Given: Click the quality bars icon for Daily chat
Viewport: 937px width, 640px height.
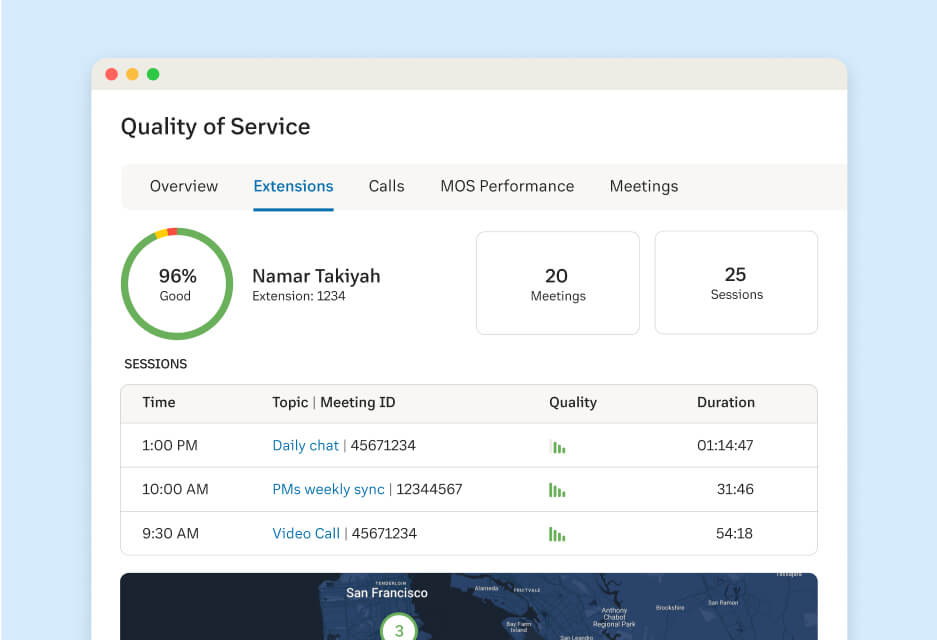Looking at the screenshot, I should pos(557,446).
